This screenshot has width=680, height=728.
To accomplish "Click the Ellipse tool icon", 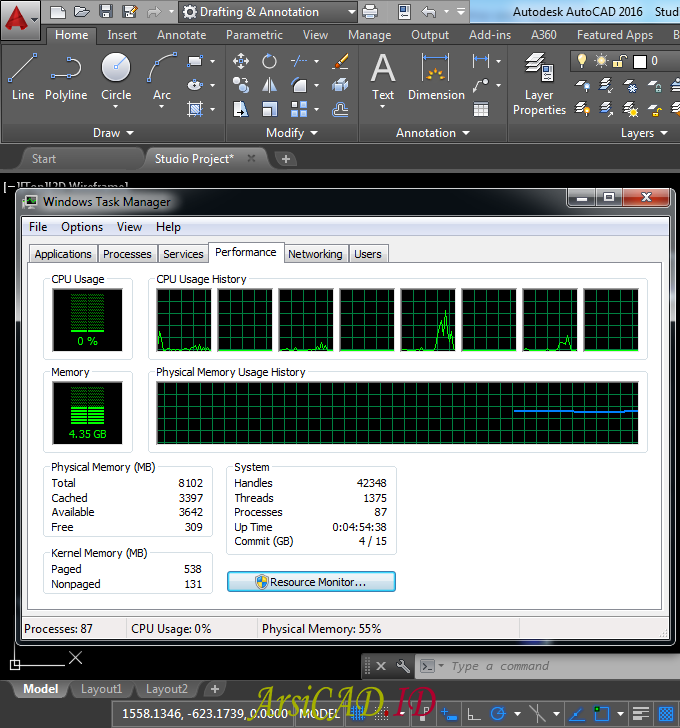I will pyautogui.click(x=195, y=85).
